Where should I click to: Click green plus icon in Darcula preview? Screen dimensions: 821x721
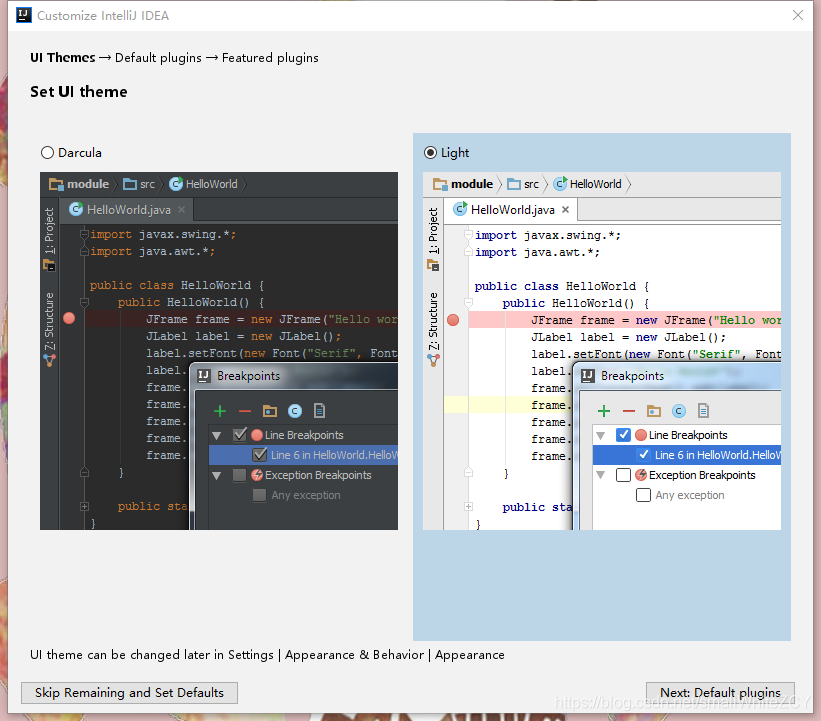point(220,411)
